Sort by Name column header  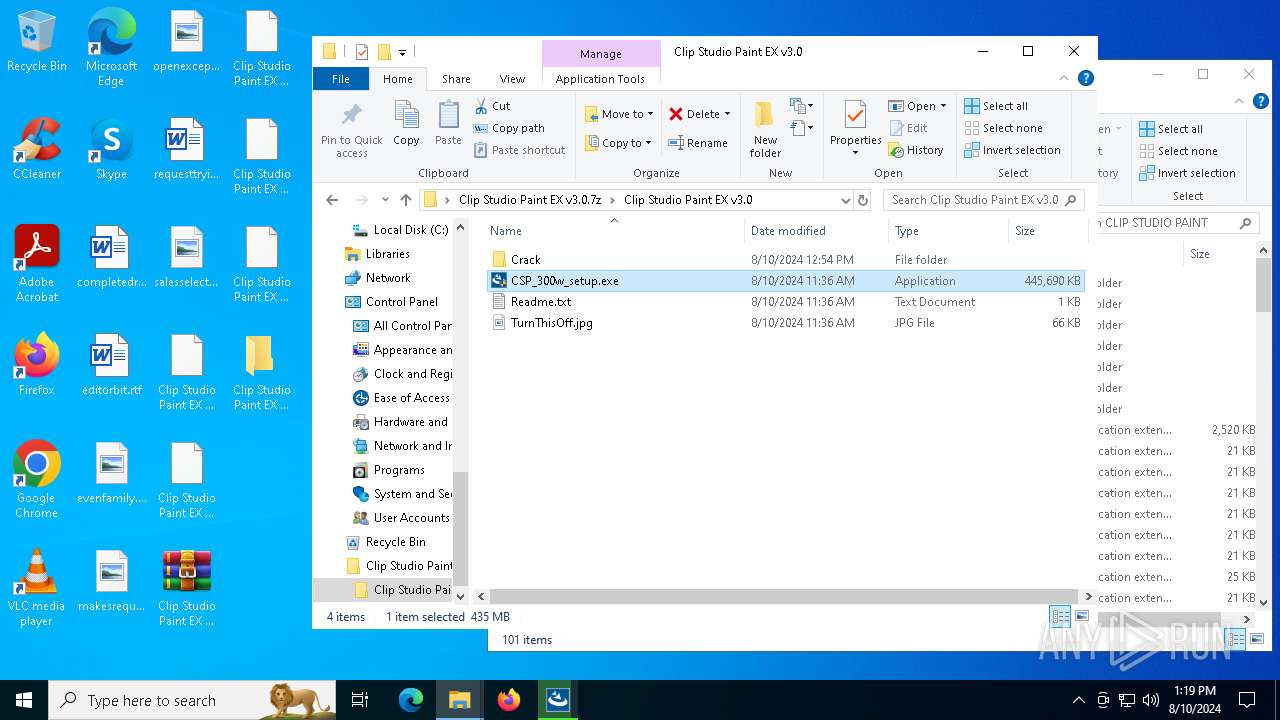[x=613, y=231]
